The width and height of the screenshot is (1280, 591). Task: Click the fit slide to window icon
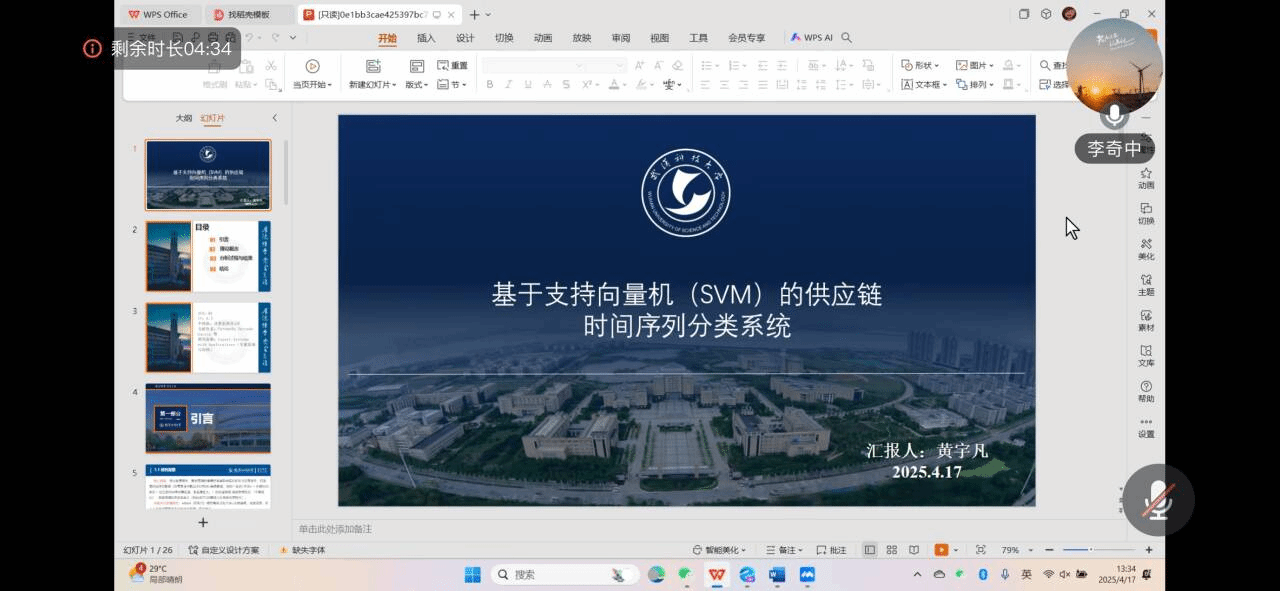coord(980,550)
